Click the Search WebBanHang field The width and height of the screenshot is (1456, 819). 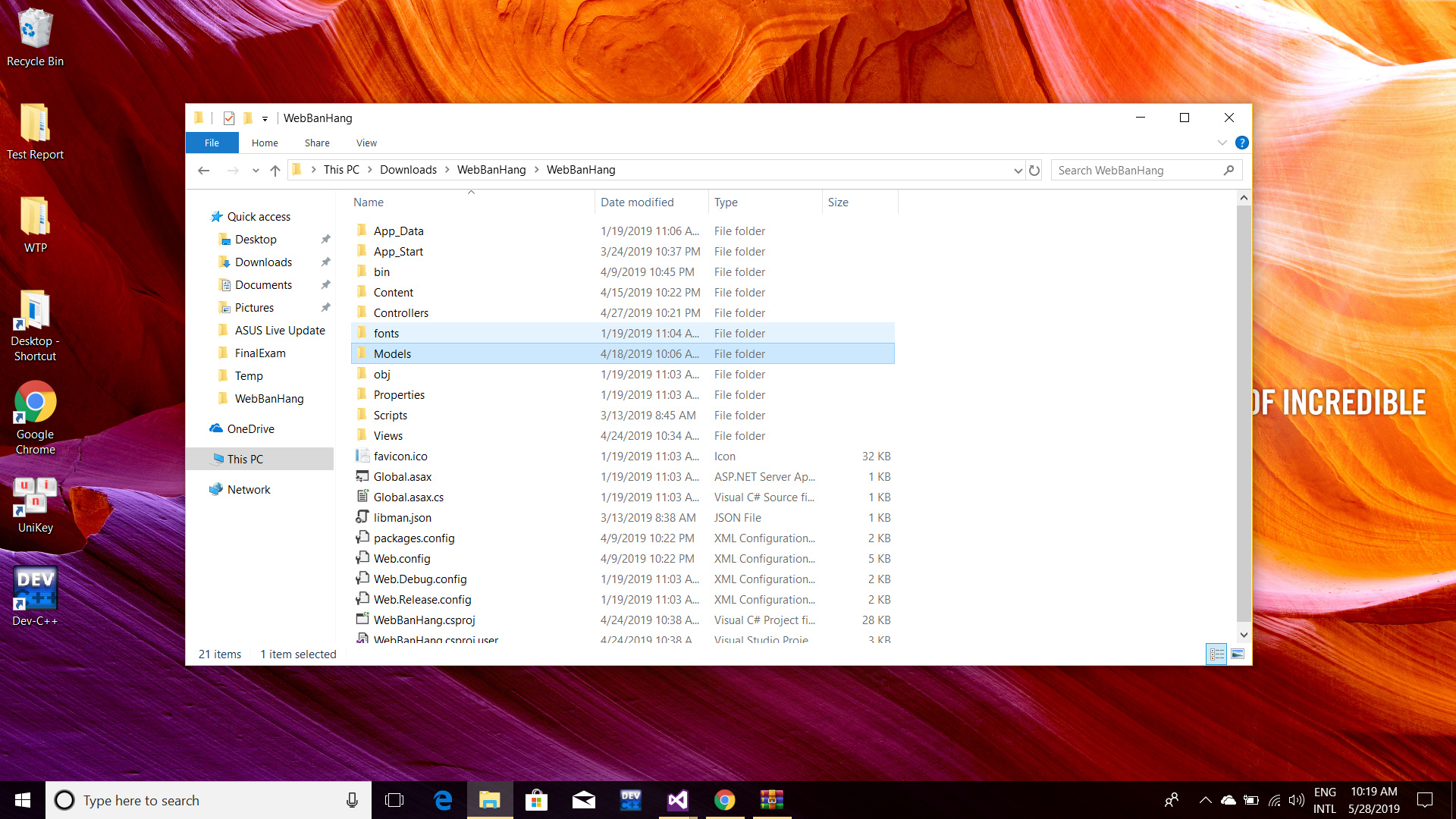1134,171
